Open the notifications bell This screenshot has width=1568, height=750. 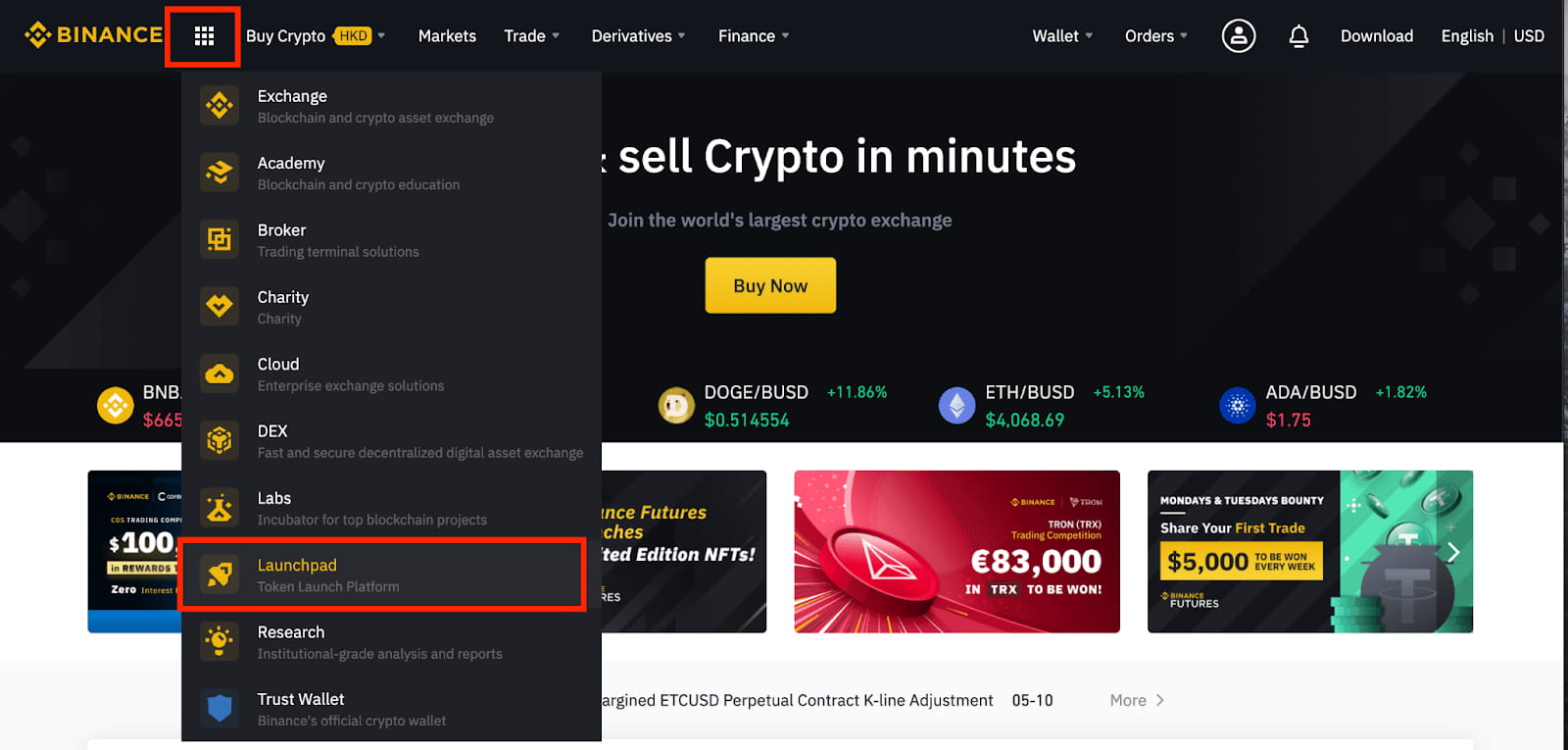click(x=1298, y=36)
